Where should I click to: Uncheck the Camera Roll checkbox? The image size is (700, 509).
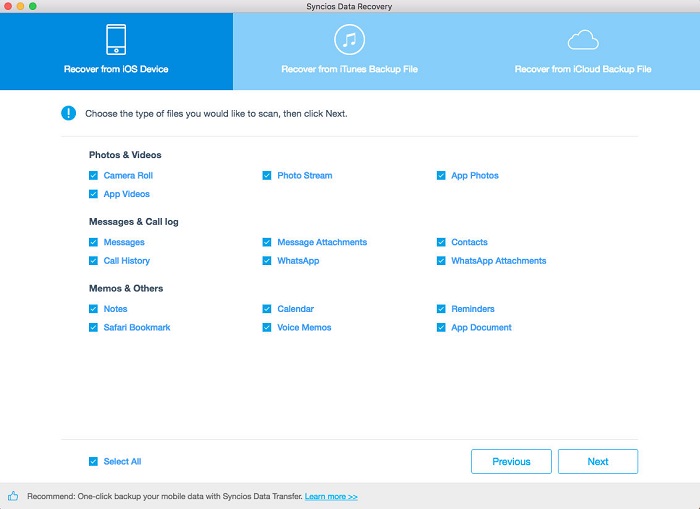93,175
